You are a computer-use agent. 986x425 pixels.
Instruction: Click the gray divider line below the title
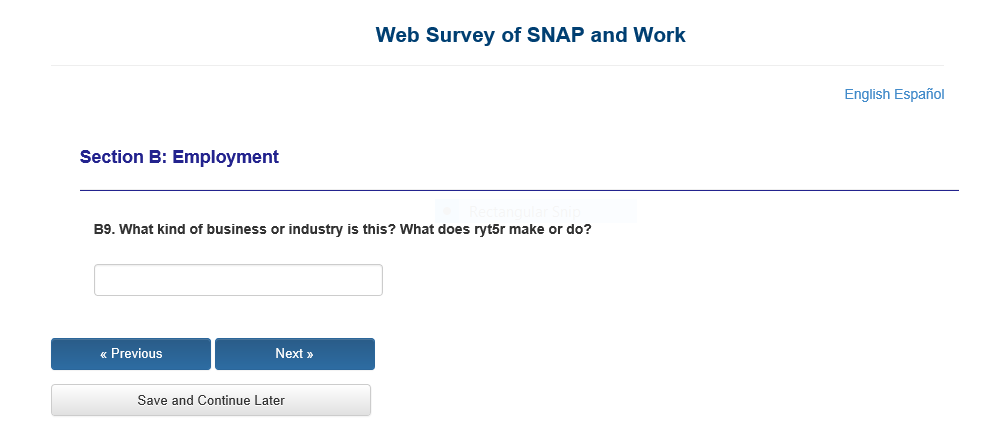tap(497, 66)
